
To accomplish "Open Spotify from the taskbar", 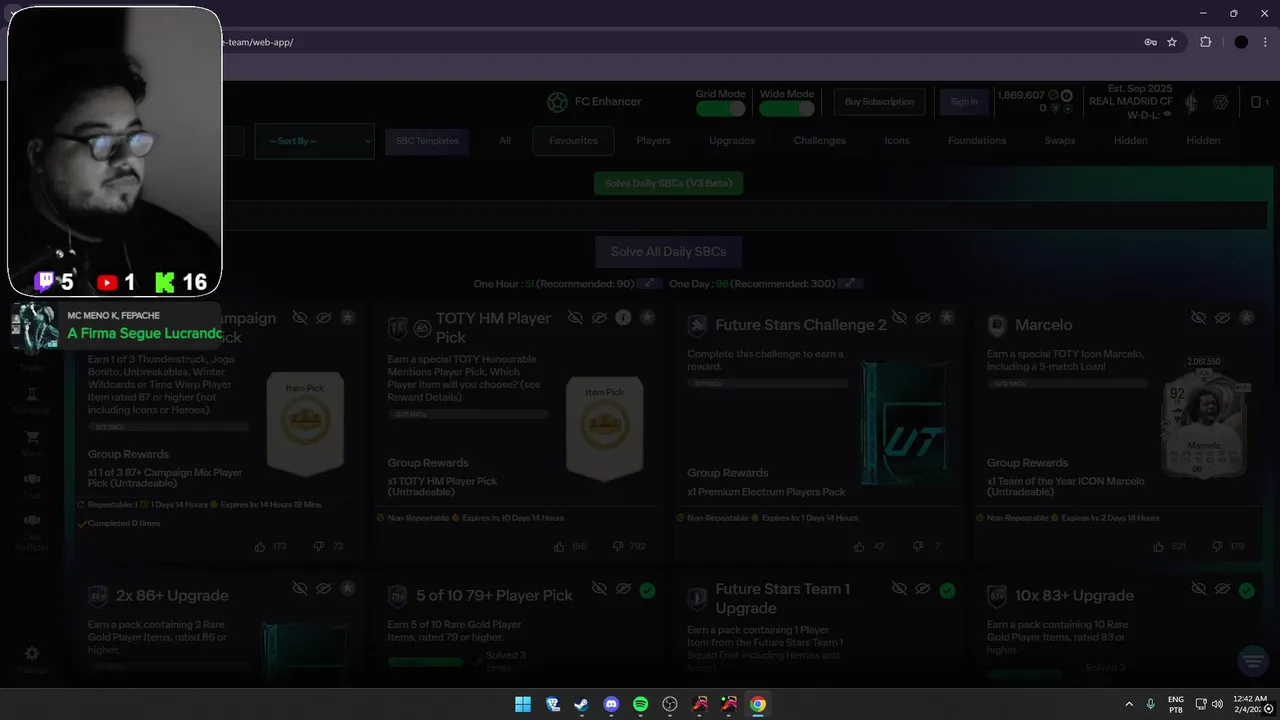I will pyautogui.click(x=641, y=704).
